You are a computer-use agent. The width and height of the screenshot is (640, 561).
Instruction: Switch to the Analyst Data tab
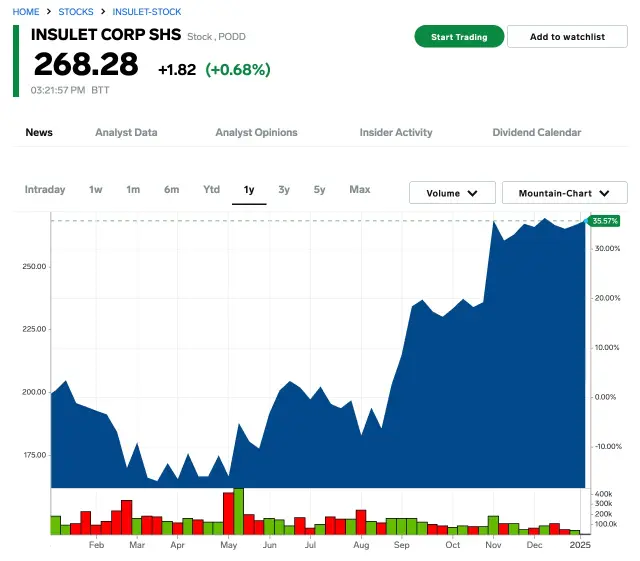(126, 132)
